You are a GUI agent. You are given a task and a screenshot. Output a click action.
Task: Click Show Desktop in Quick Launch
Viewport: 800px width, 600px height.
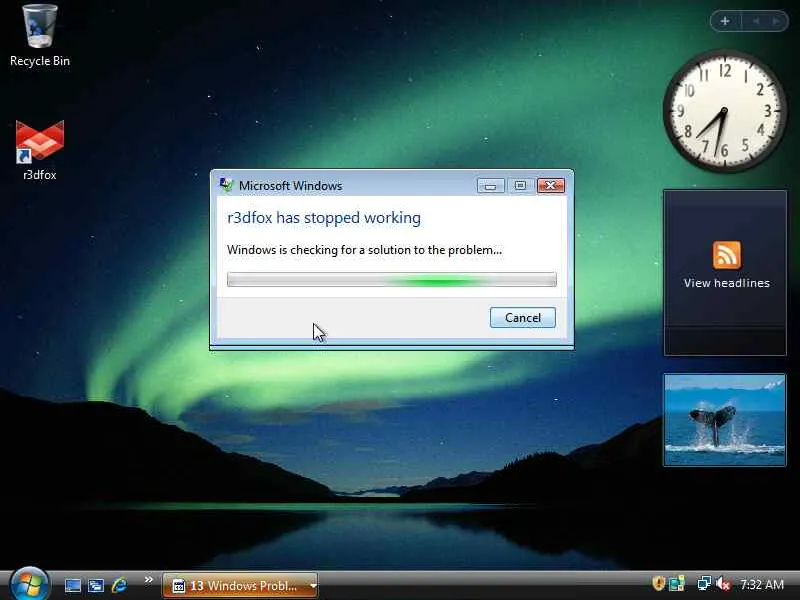point(72,585)
